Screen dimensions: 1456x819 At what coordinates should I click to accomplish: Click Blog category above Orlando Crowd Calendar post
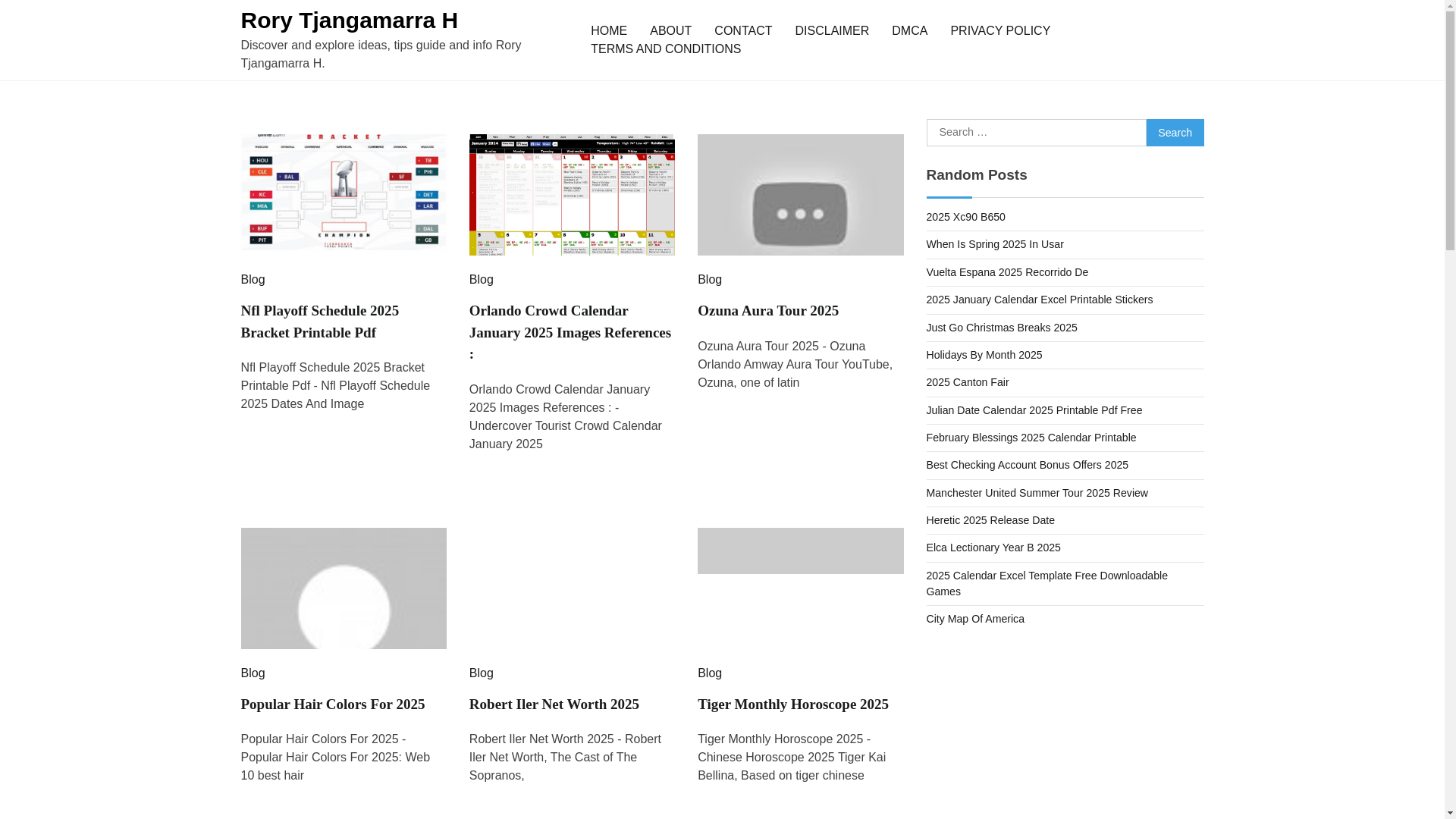(481, 280)
